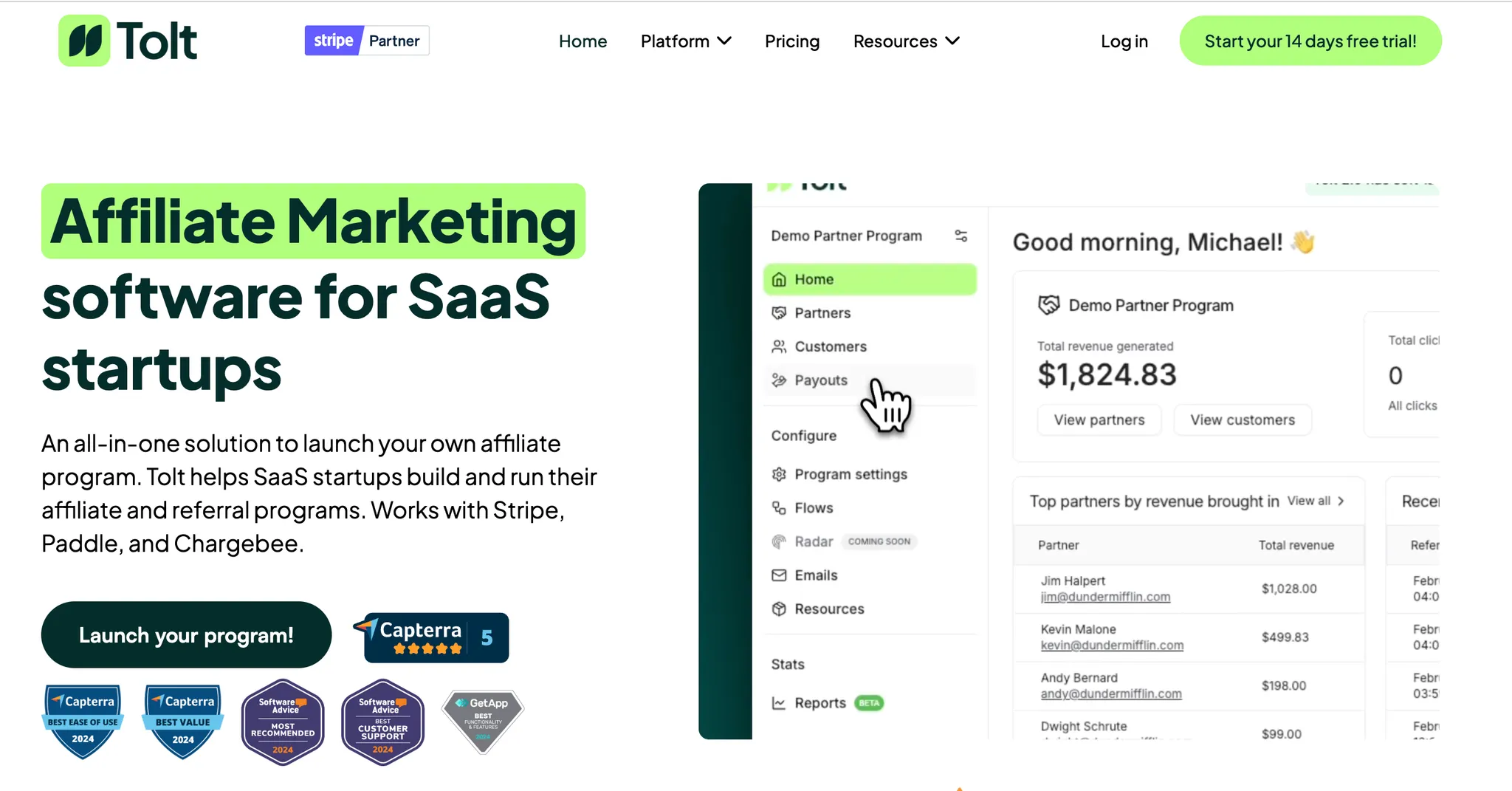Screen dimensions: 1512x791
Task: Click the BETA tag next to Reports
Action: tap(869, 703)
